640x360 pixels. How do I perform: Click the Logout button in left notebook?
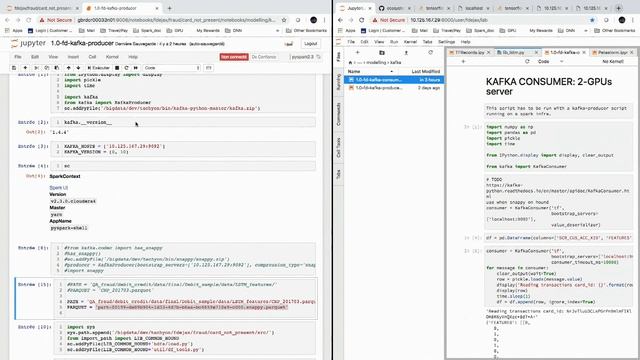pos(310,44)
